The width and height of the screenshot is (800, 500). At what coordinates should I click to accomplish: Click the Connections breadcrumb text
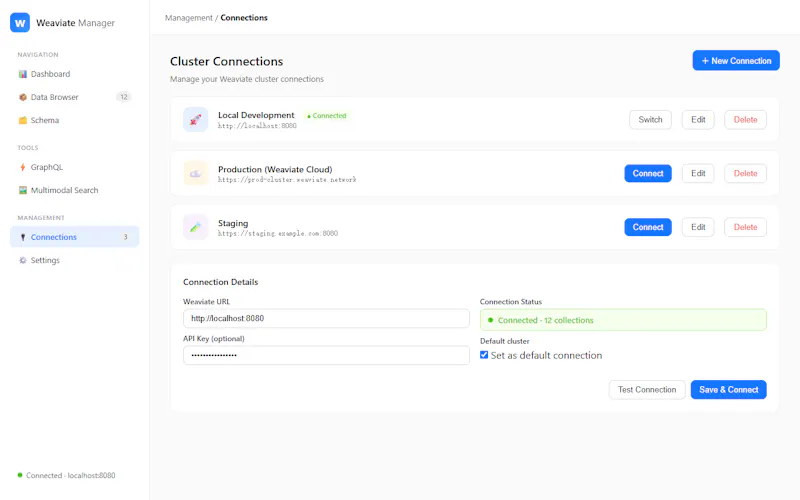pyautogui.click(x=244, y=18)
